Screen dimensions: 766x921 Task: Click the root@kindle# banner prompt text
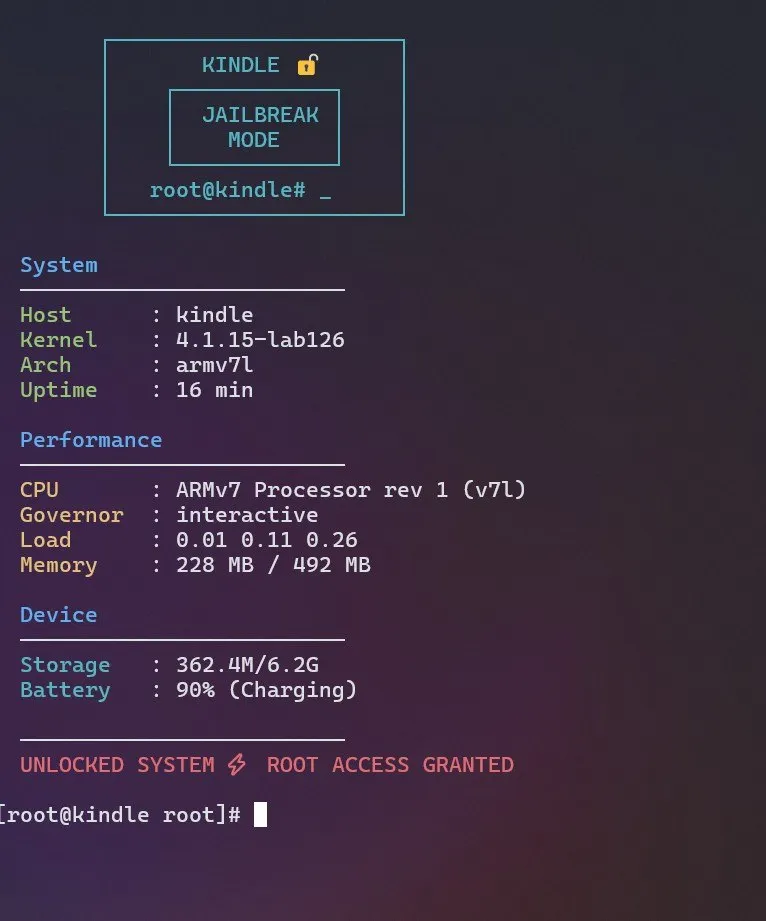point(227,190)
